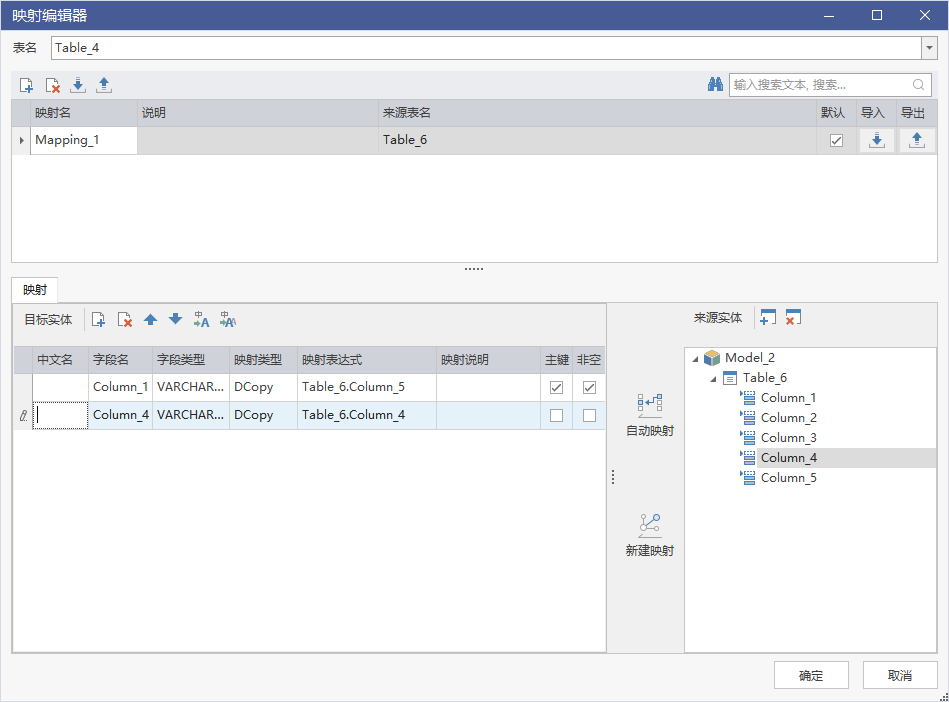Click the 自动映射 auto mapping button
Image resolution: width=949 pixels, height=702 pixels.
pos(650,415)
